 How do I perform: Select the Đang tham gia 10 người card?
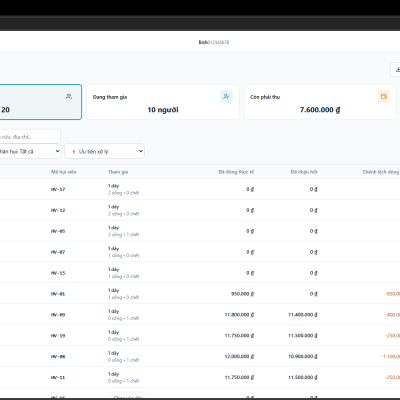pyautogui.click(x=163, y=102)
